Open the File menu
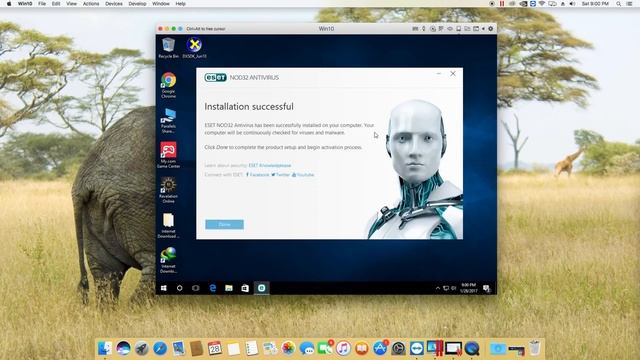 click(x=42, y=4)
